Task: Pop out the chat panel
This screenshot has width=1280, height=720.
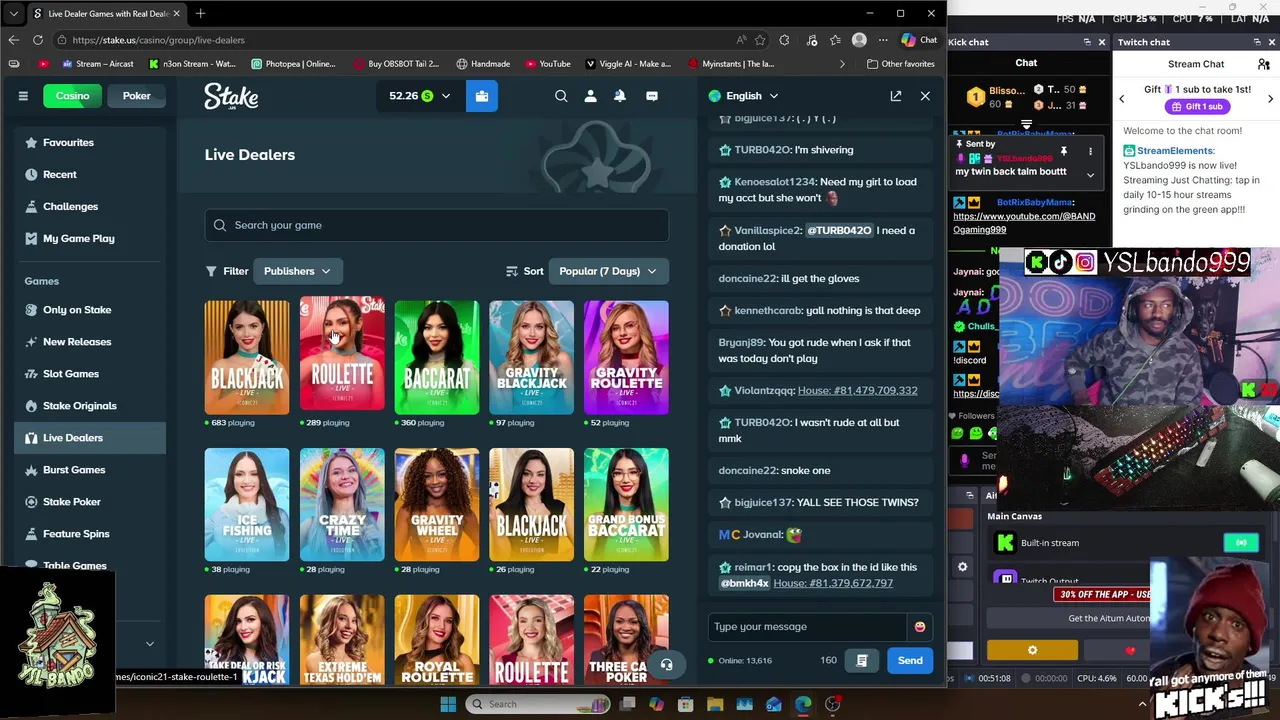Action: pyautogui.click(x=896, y=96)
